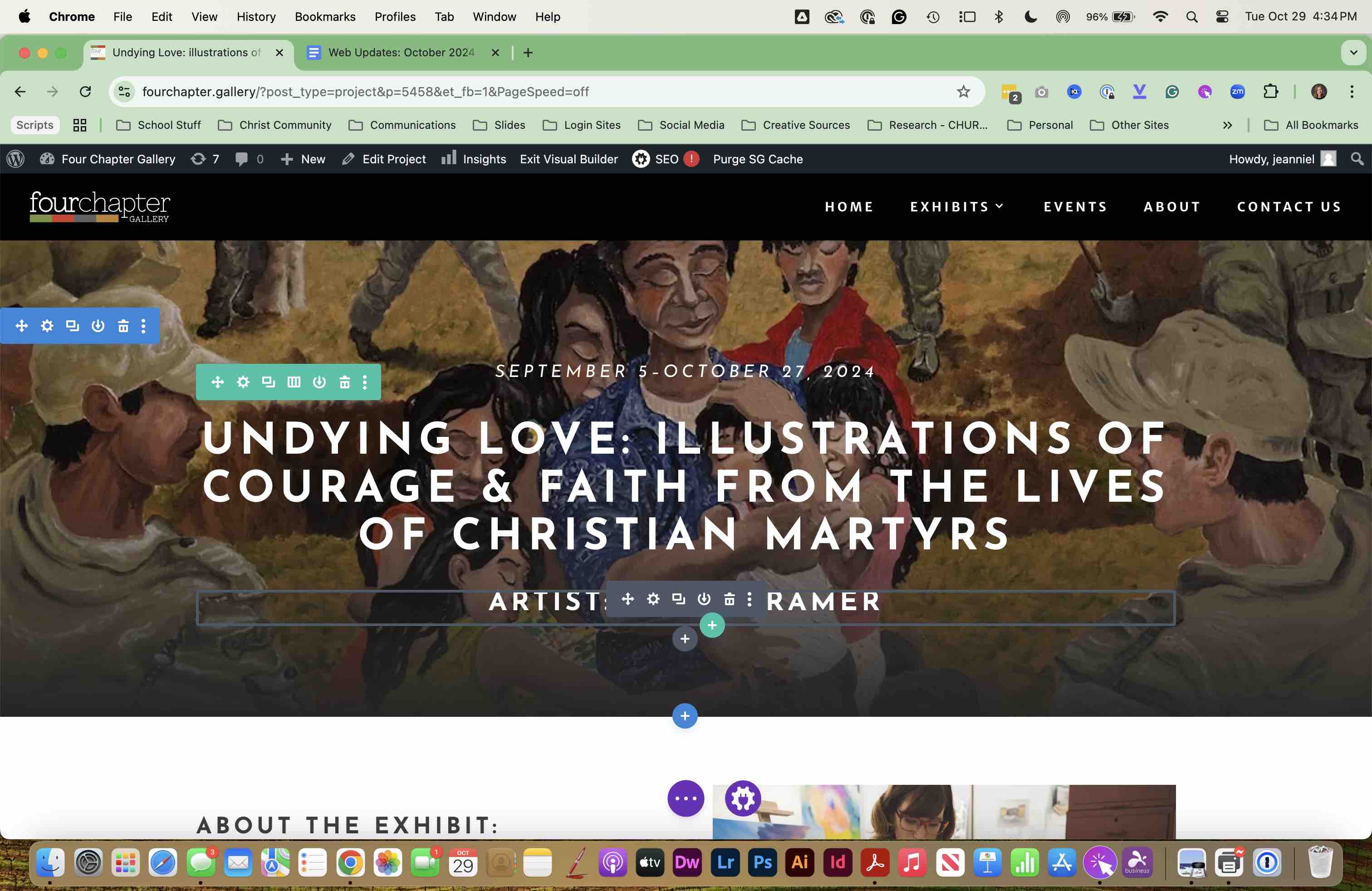Duplicate the green row
This screenshot has height=891, width=1372.
269,382
